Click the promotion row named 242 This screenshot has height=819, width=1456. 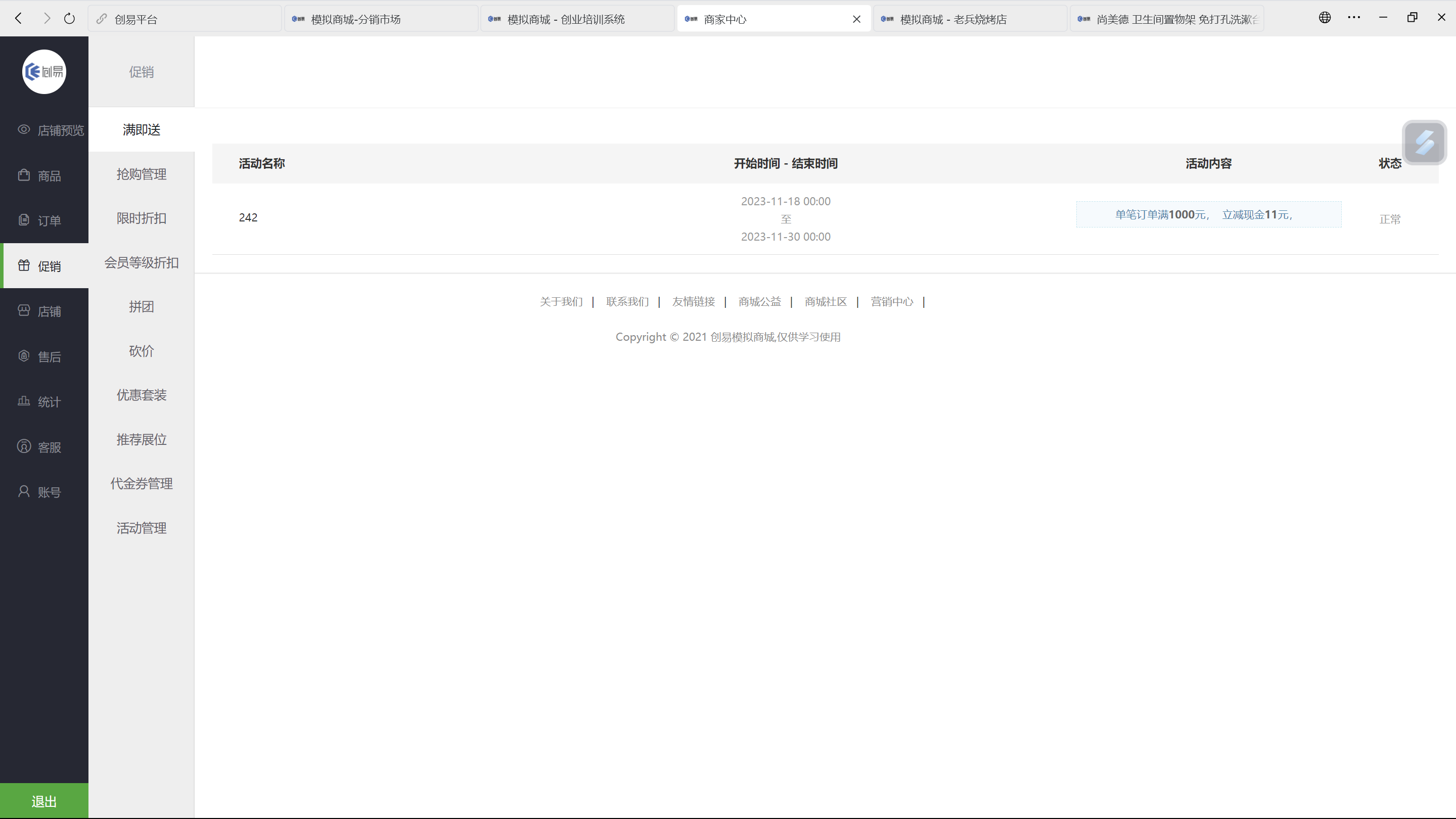coord(248,217)
